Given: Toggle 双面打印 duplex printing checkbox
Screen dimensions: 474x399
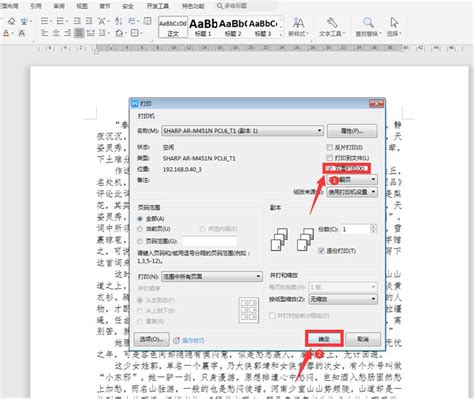Looking at the screenshot, I should 330,168.
